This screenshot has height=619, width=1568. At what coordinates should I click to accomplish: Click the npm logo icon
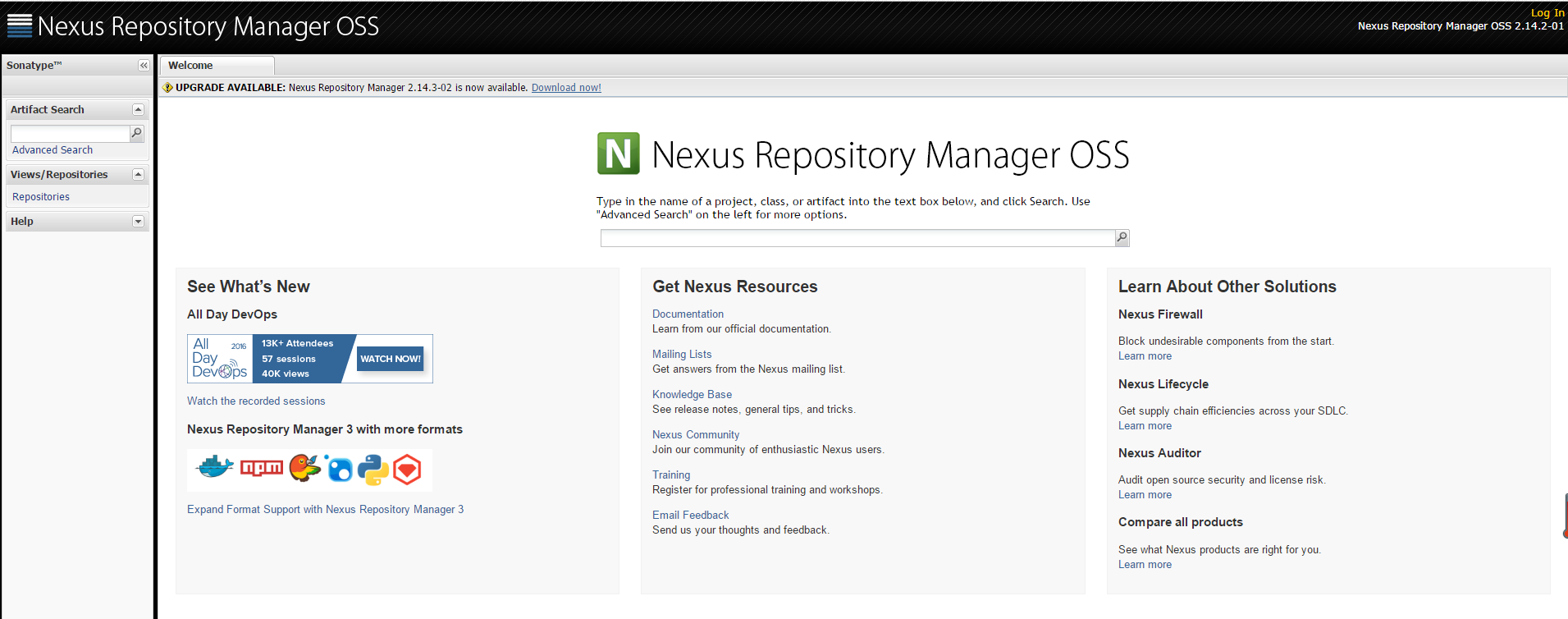(x=262, y=468)
